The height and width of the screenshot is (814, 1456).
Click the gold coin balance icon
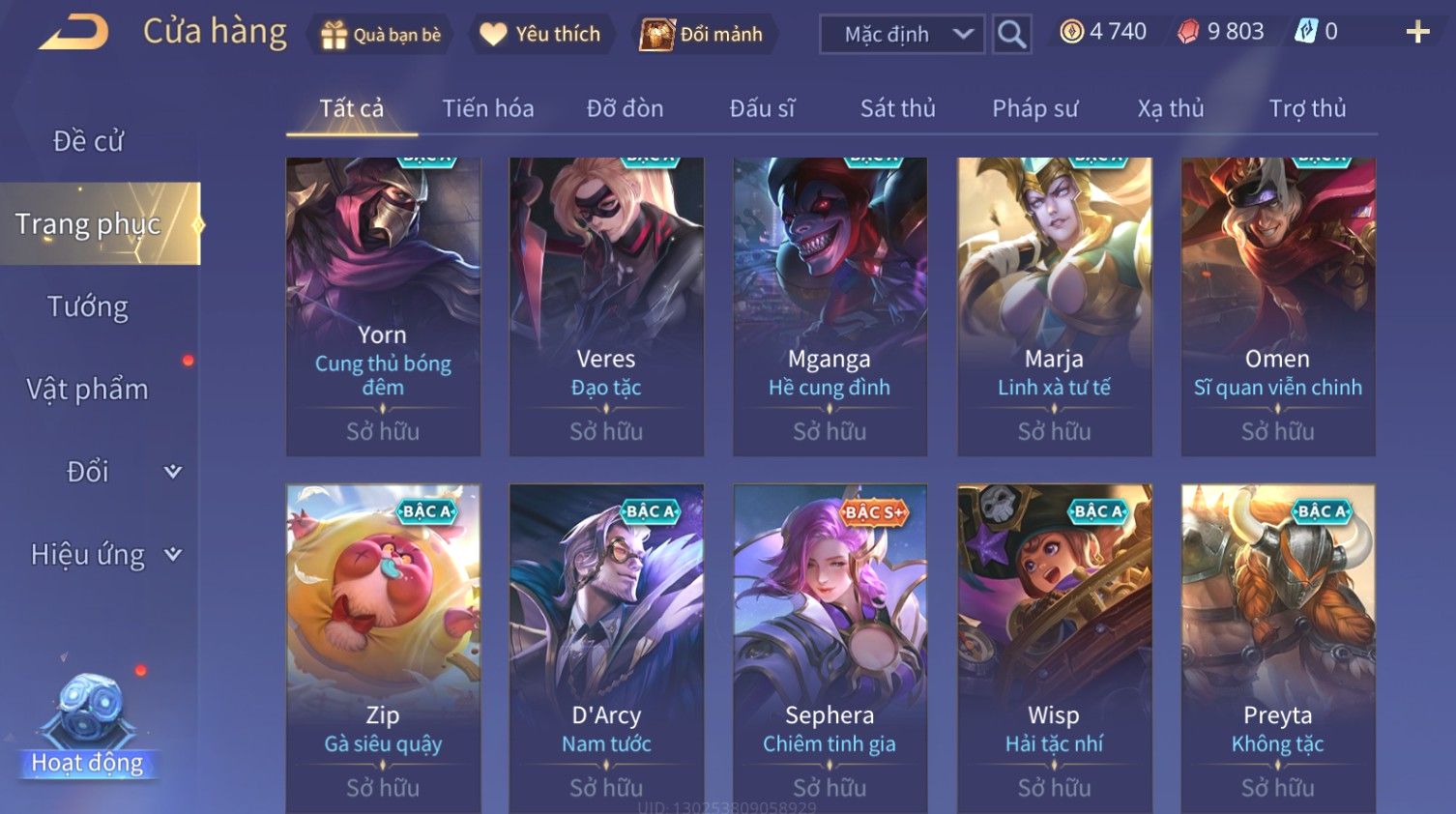pos(1071,32)
